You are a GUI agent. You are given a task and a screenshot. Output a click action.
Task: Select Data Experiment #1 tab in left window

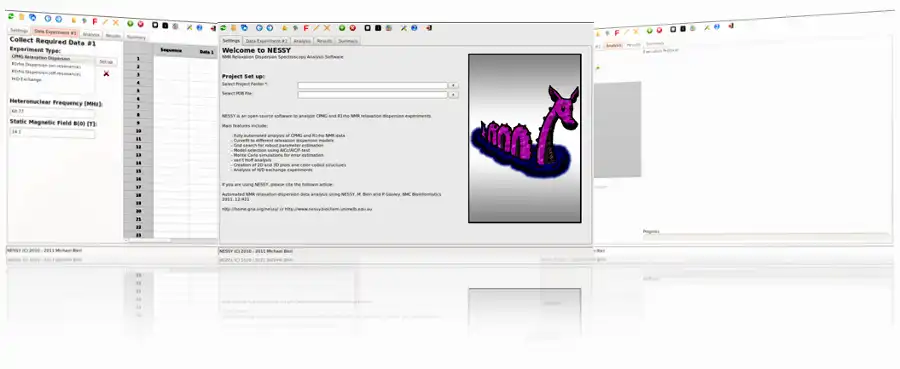click(x=55, y=32)
